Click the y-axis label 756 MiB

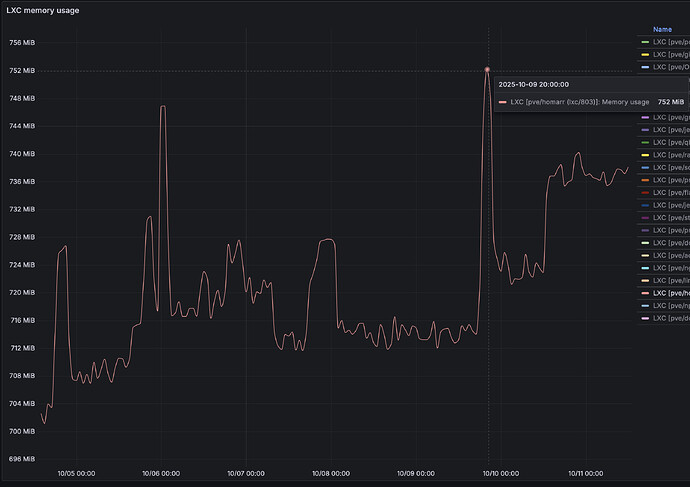tap(22, 43)
